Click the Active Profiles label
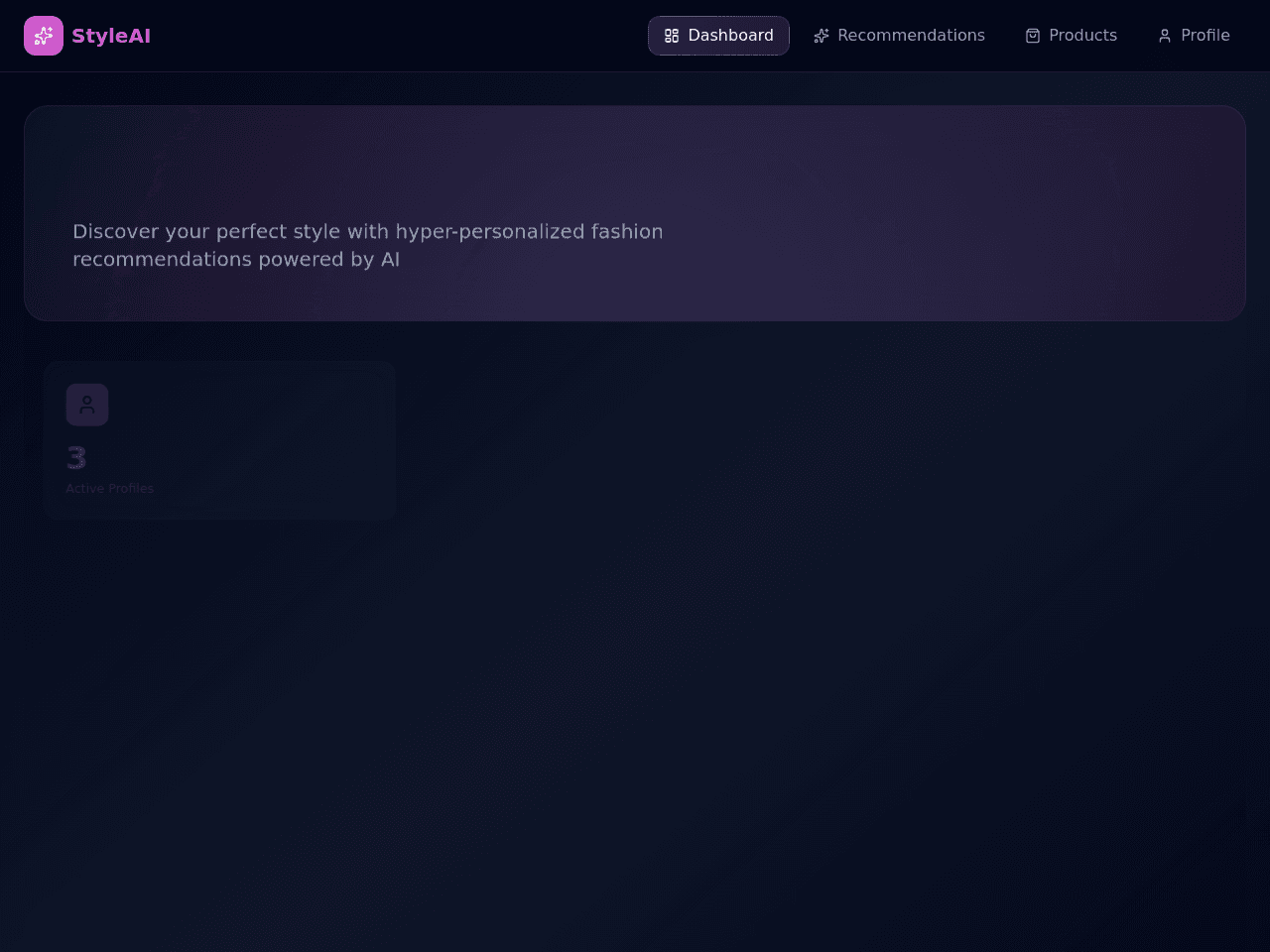Screen dimensions: 1270x952 pyautogui.click(x=110, y=489)
